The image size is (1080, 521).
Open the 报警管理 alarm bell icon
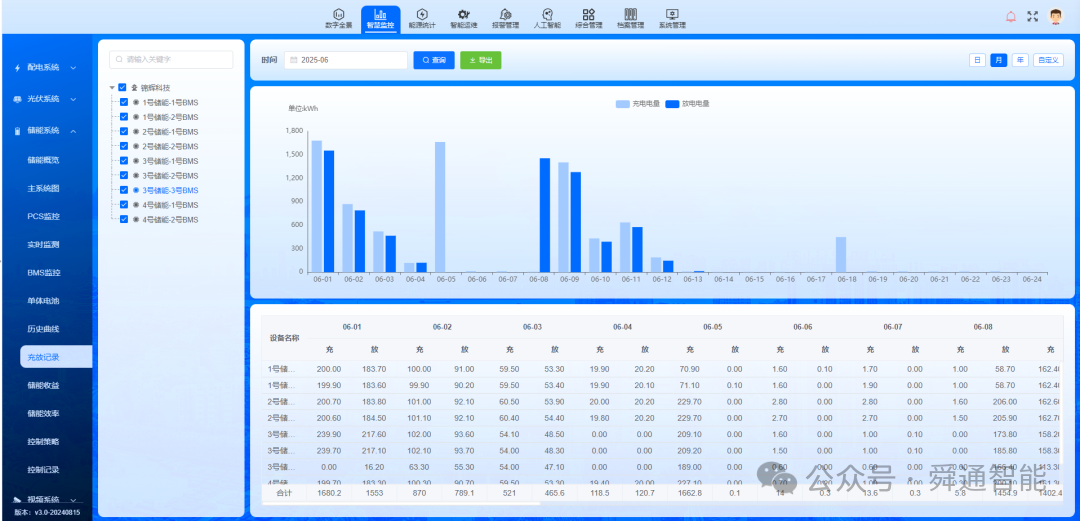(506, 14)
